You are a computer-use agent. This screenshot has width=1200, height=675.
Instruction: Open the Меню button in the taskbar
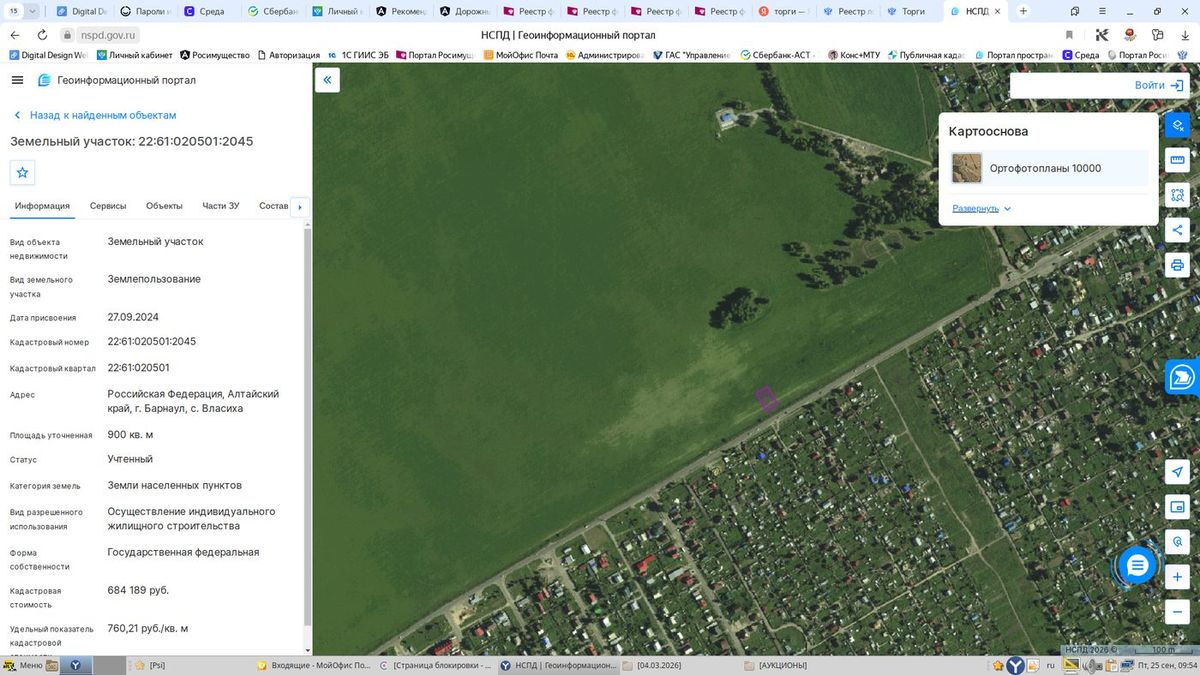point(23,665)
